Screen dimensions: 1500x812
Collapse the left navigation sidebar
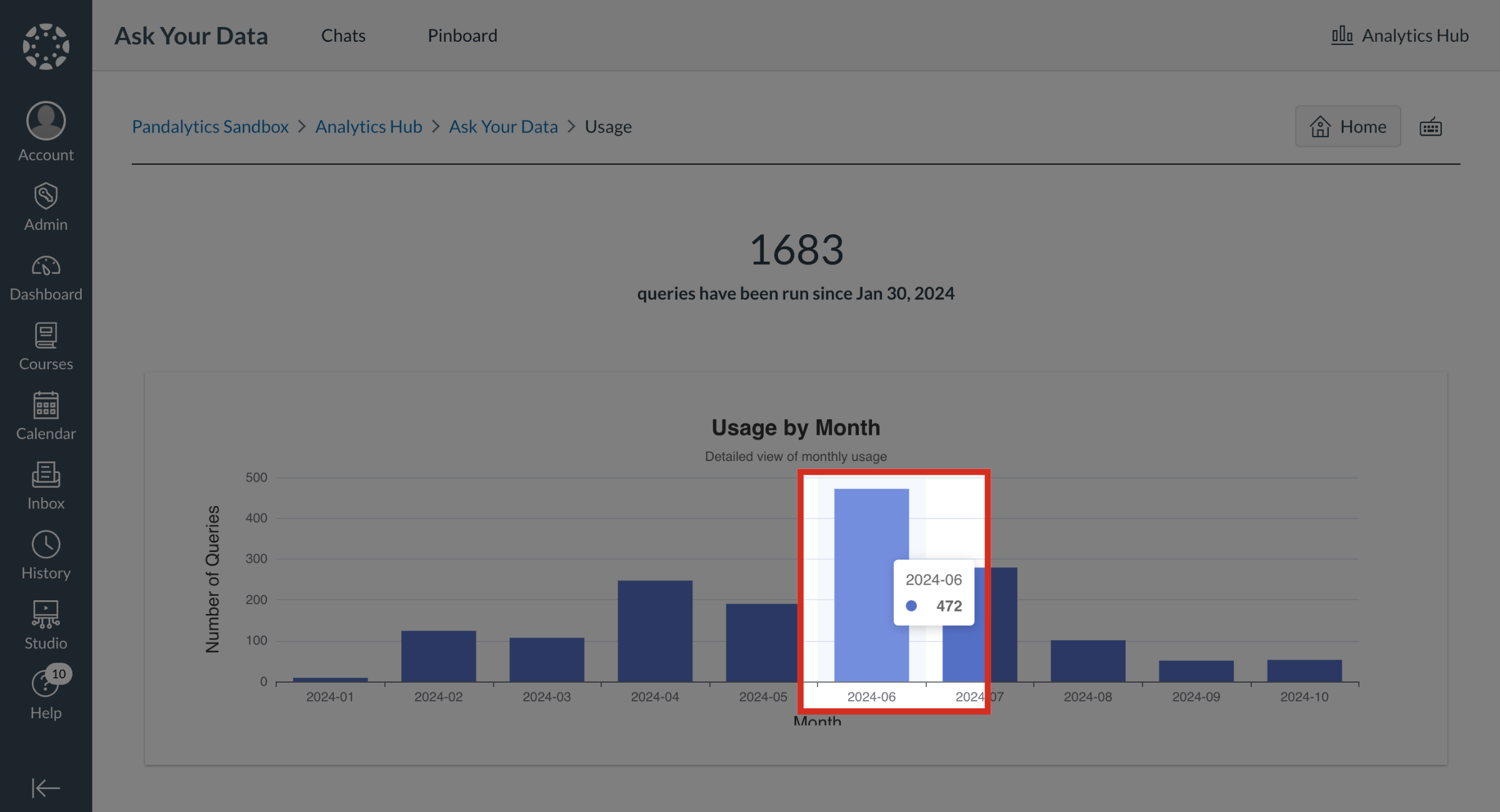coord(46,788)
